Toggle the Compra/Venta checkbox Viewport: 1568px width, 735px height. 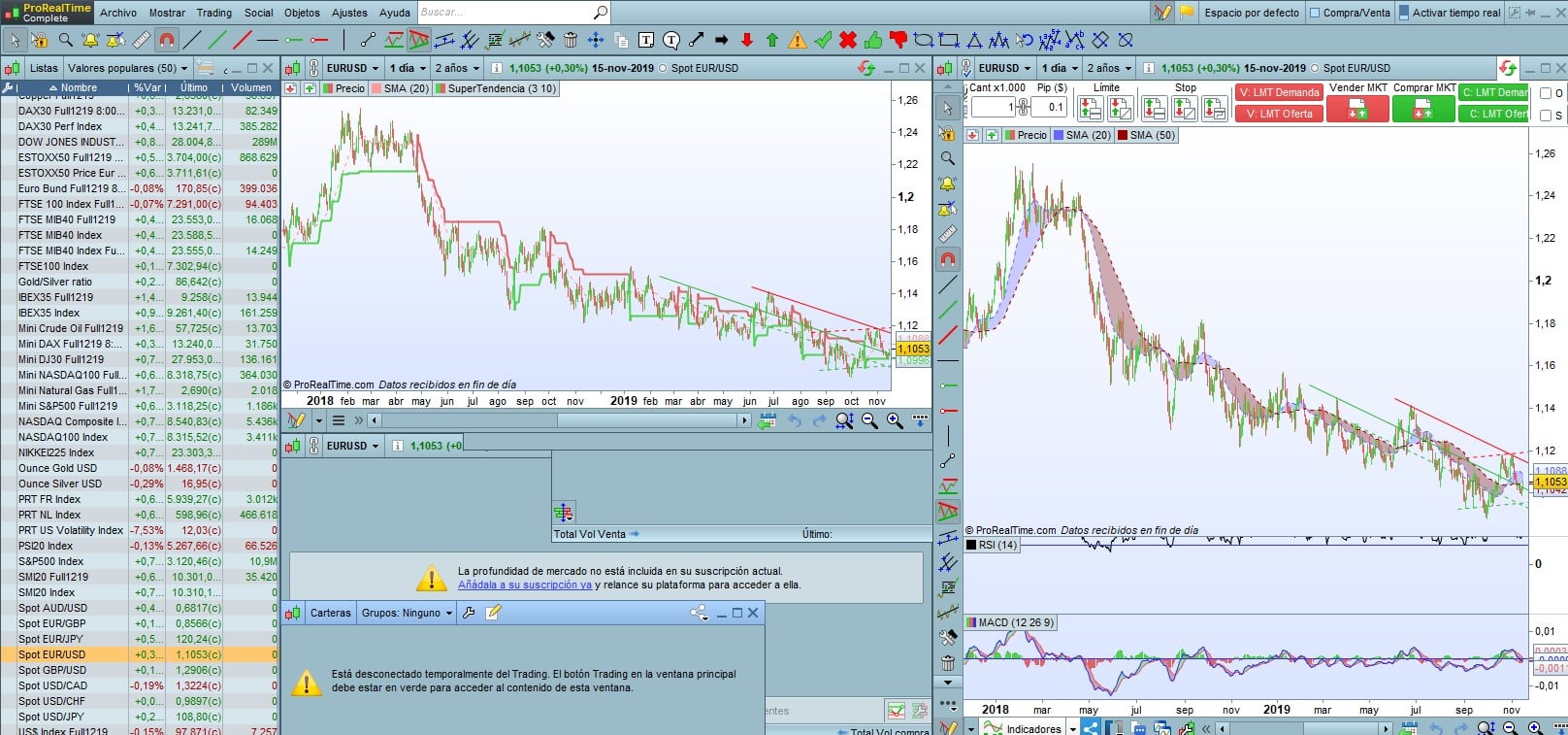(x=1315, y=13)
